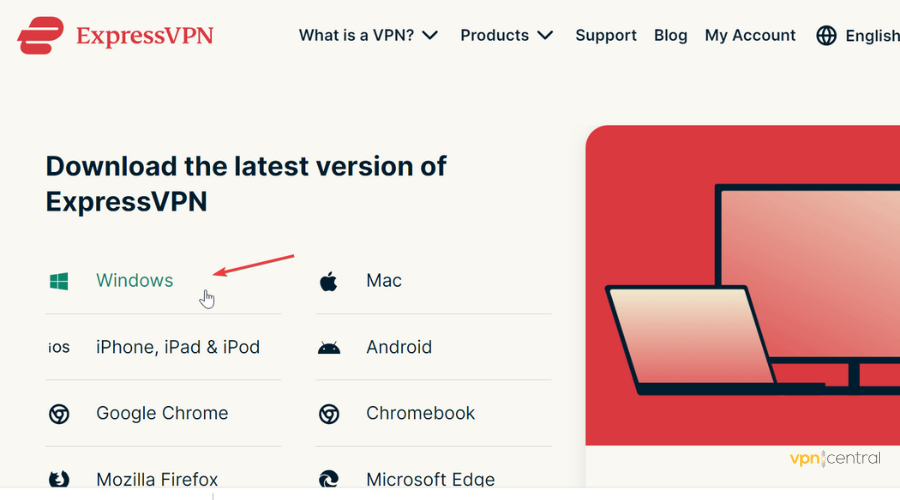This screenshot has height=500, width=900.
Task: Click the Google Chrome icon
Action: point(59,413)
